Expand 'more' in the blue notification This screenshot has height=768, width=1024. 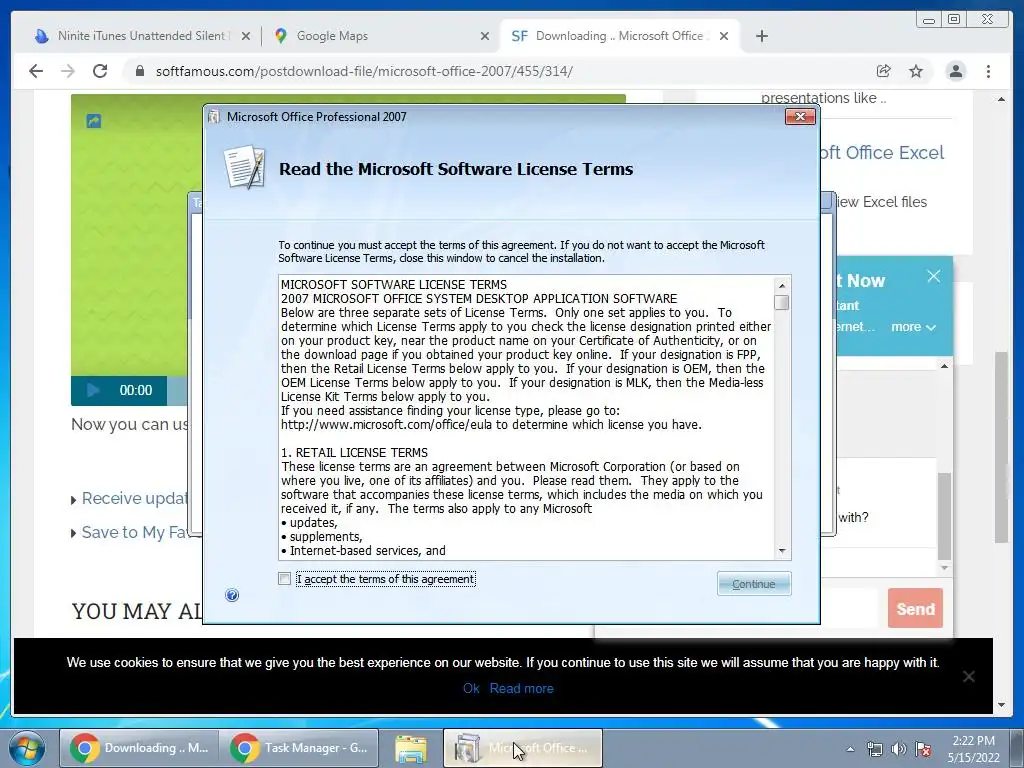913,327
